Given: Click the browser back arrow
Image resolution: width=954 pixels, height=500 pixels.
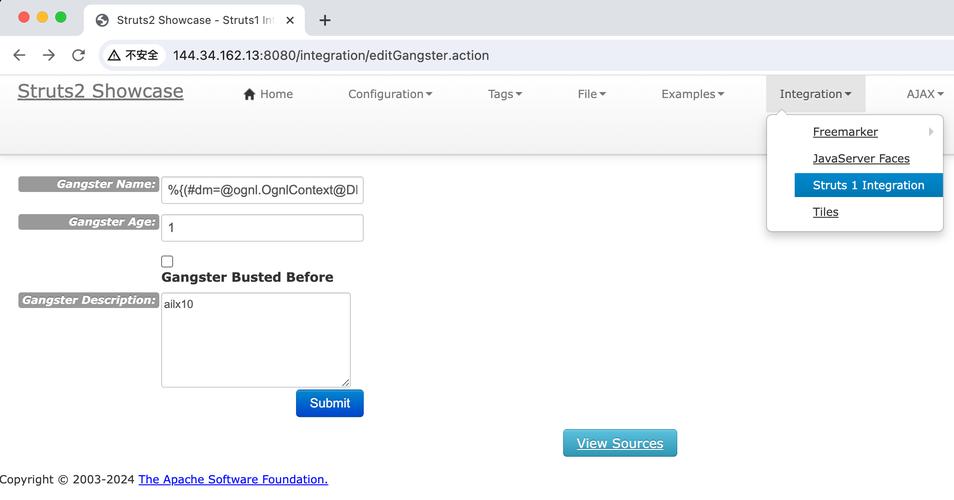Looking at the screenshot, I should pyautogui.click(x=19, y=55).
